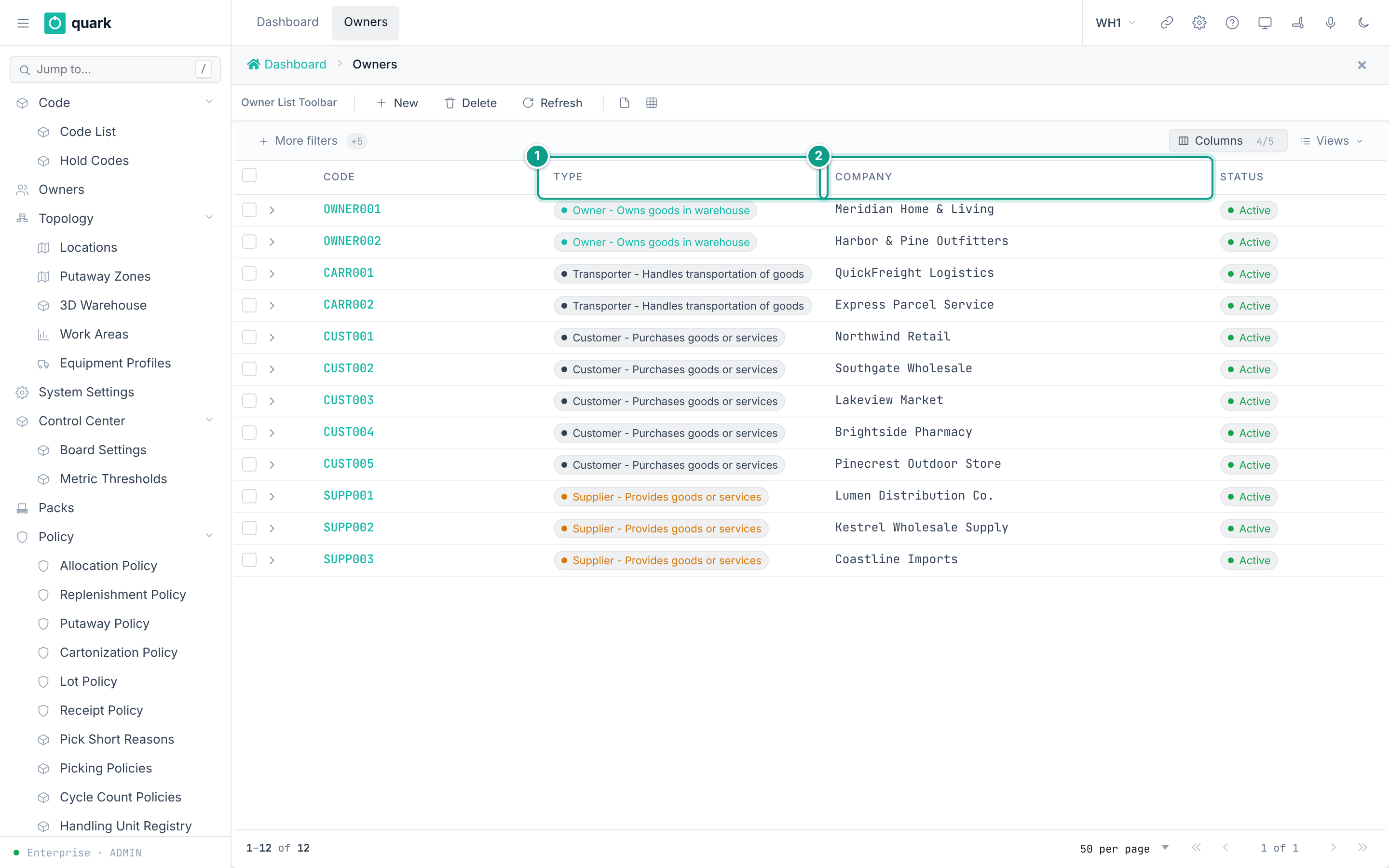The width and height of the screenshot is (1389, 868).
Task: Open the WH1 warehouse dropdown
Action: pos(1115,23)
